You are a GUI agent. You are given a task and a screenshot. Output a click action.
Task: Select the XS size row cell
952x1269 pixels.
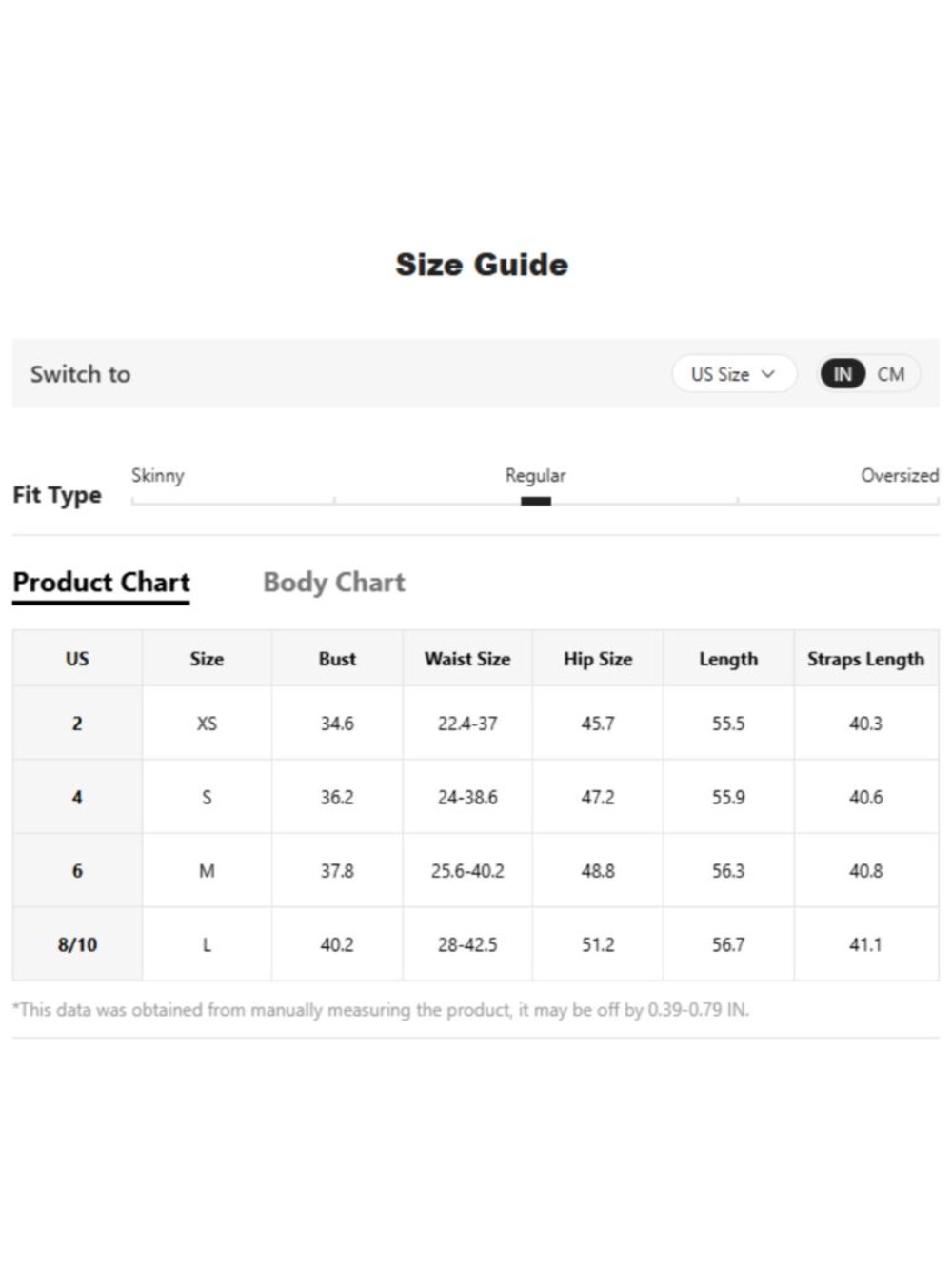pyautogui.click(x=207, y=724)
